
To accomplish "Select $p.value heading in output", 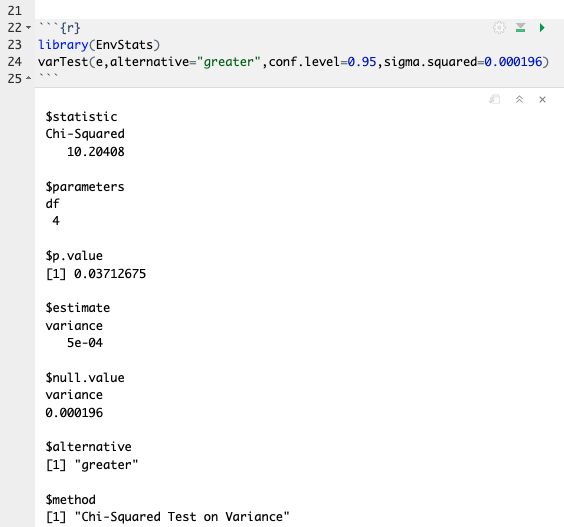I will pyautogui.click(x=74, y=256).
